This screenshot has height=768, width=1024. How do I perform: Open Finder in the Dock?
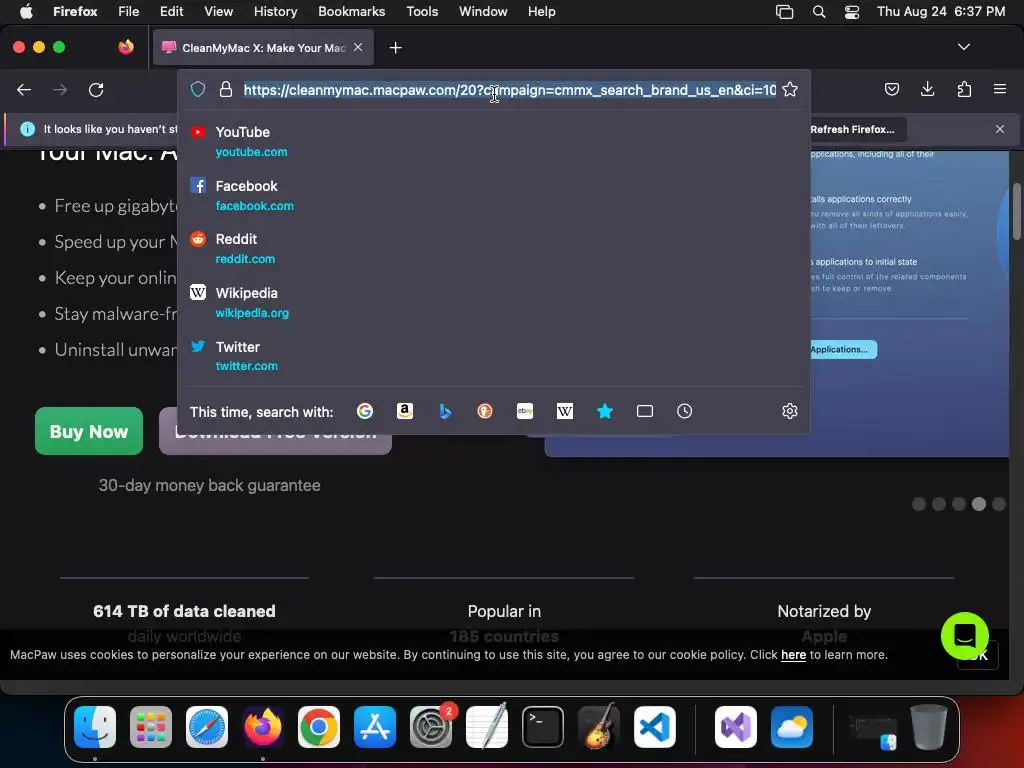95,727
